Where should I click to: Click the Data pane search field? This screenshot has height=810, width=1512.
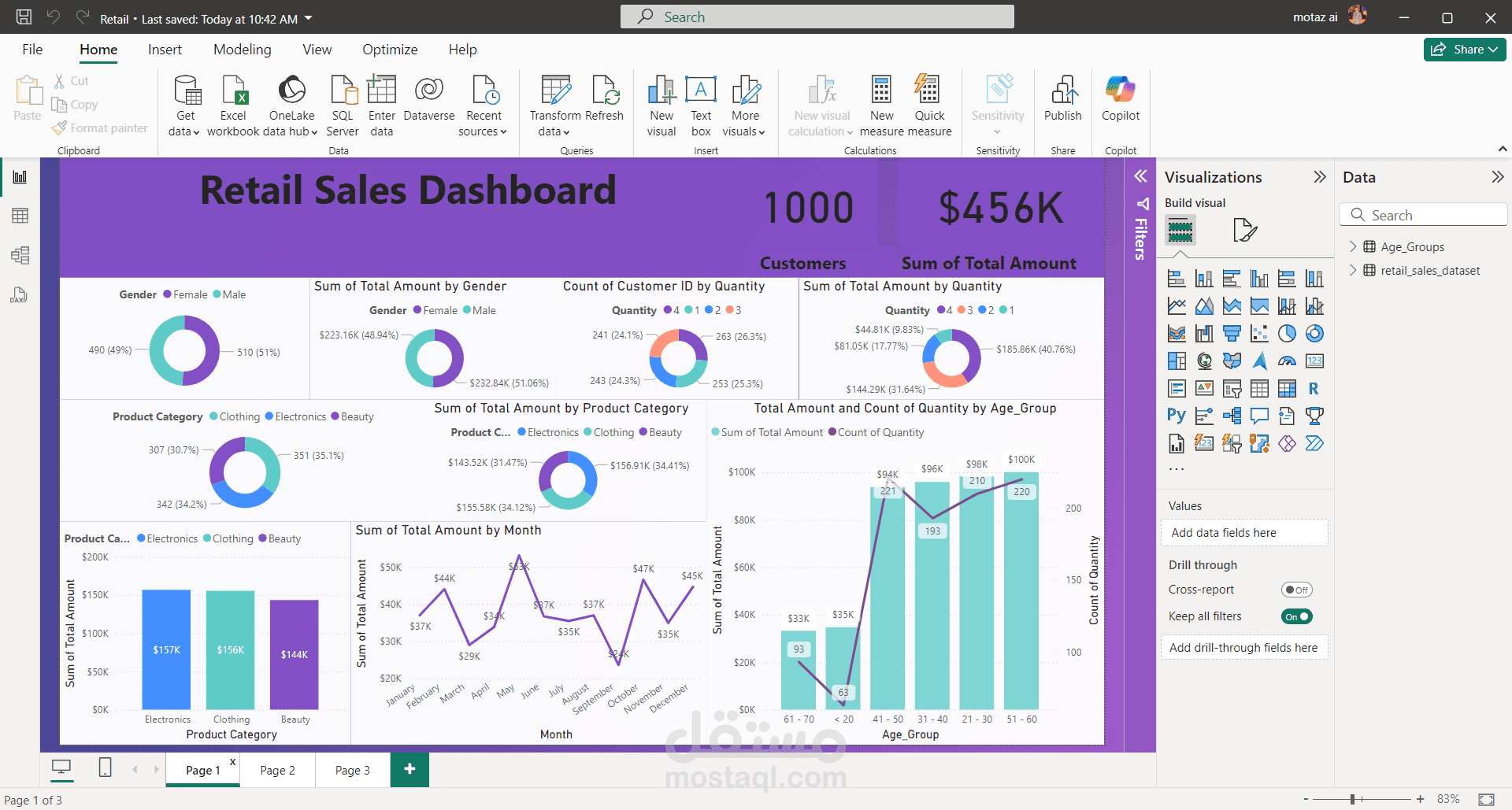[1423, 214]
